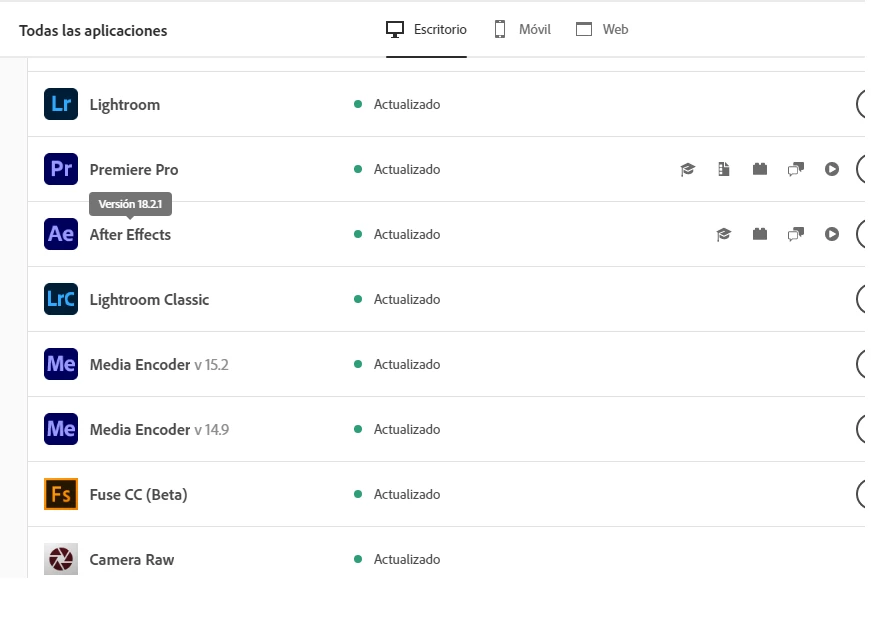The width and height of the screenshot is (871, 643).
Task: Click the Todas las aplicaciones heading
Action: [93, 31]
